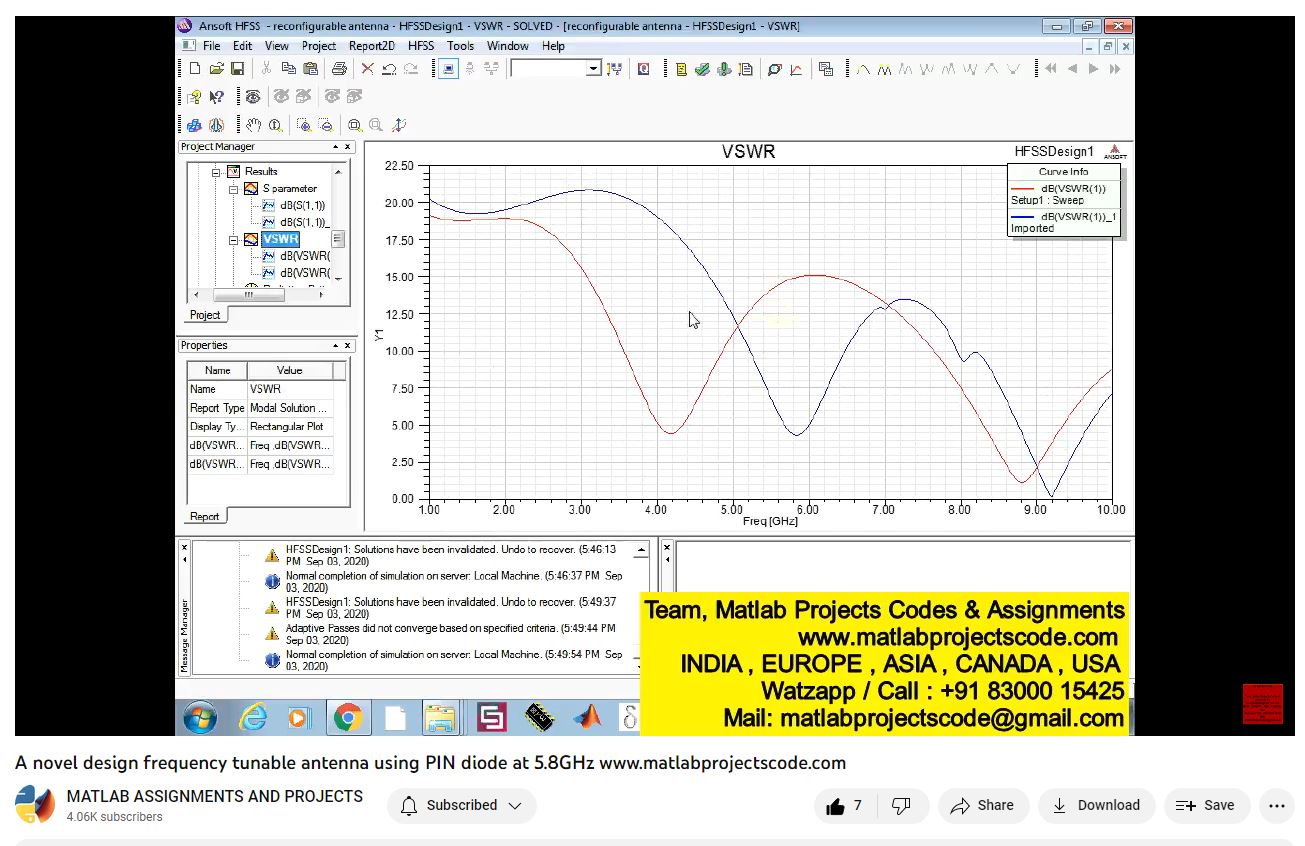Toggle the Subscribed notification button
This screenshot has height=846, width=1305.
(x=461, y=805)
